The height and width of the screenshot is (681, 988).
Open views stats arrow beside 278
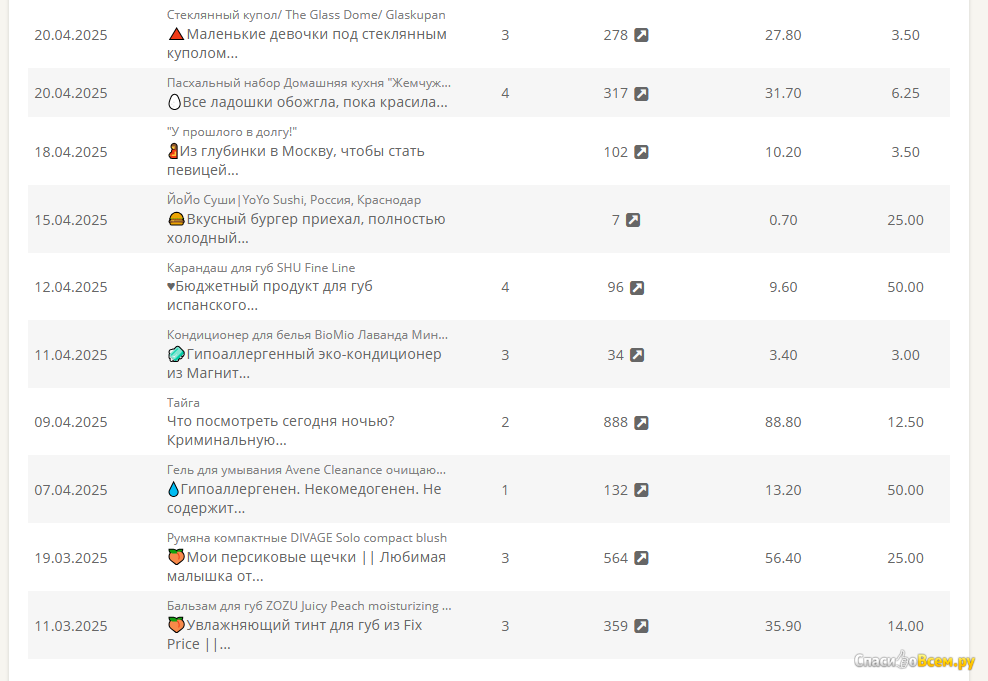(x=641, y=35)
